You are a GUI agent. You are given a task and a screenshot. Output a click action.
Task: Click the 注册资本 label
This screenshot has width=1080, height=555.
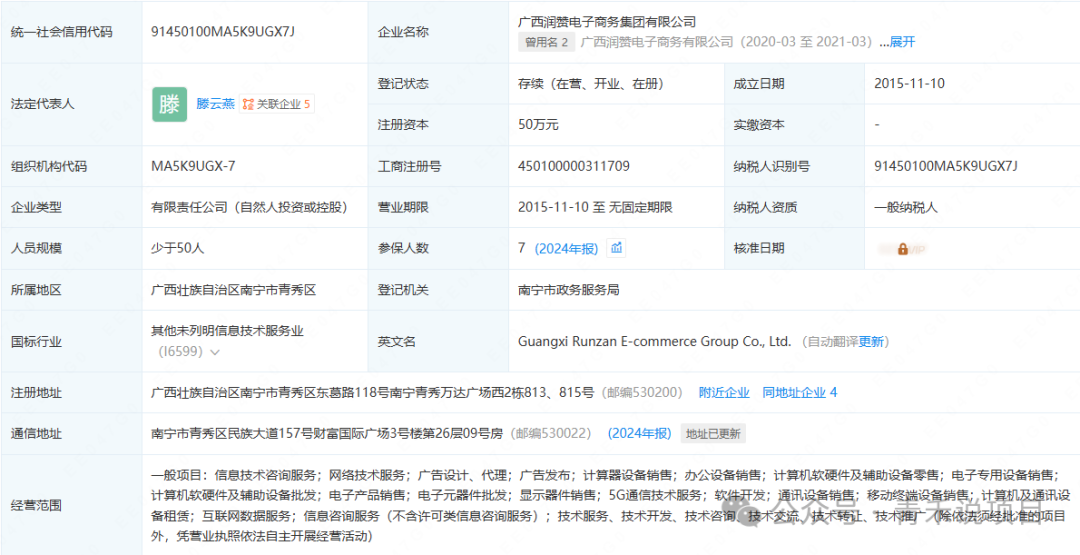(404, 125)
